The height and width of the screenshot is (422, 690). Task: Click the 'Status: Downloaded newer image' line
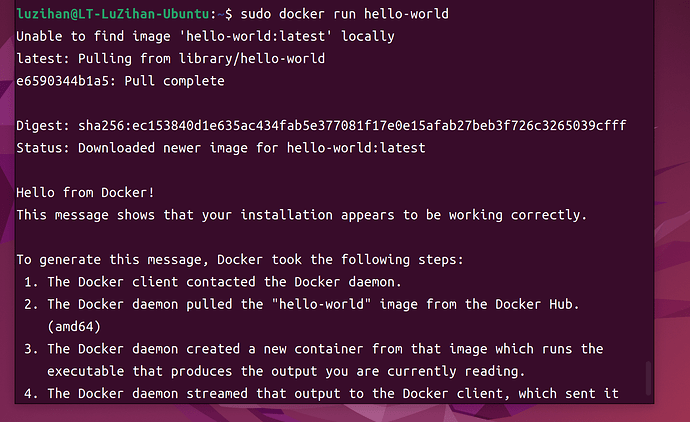pyautogui.click(x=221, y=148)
